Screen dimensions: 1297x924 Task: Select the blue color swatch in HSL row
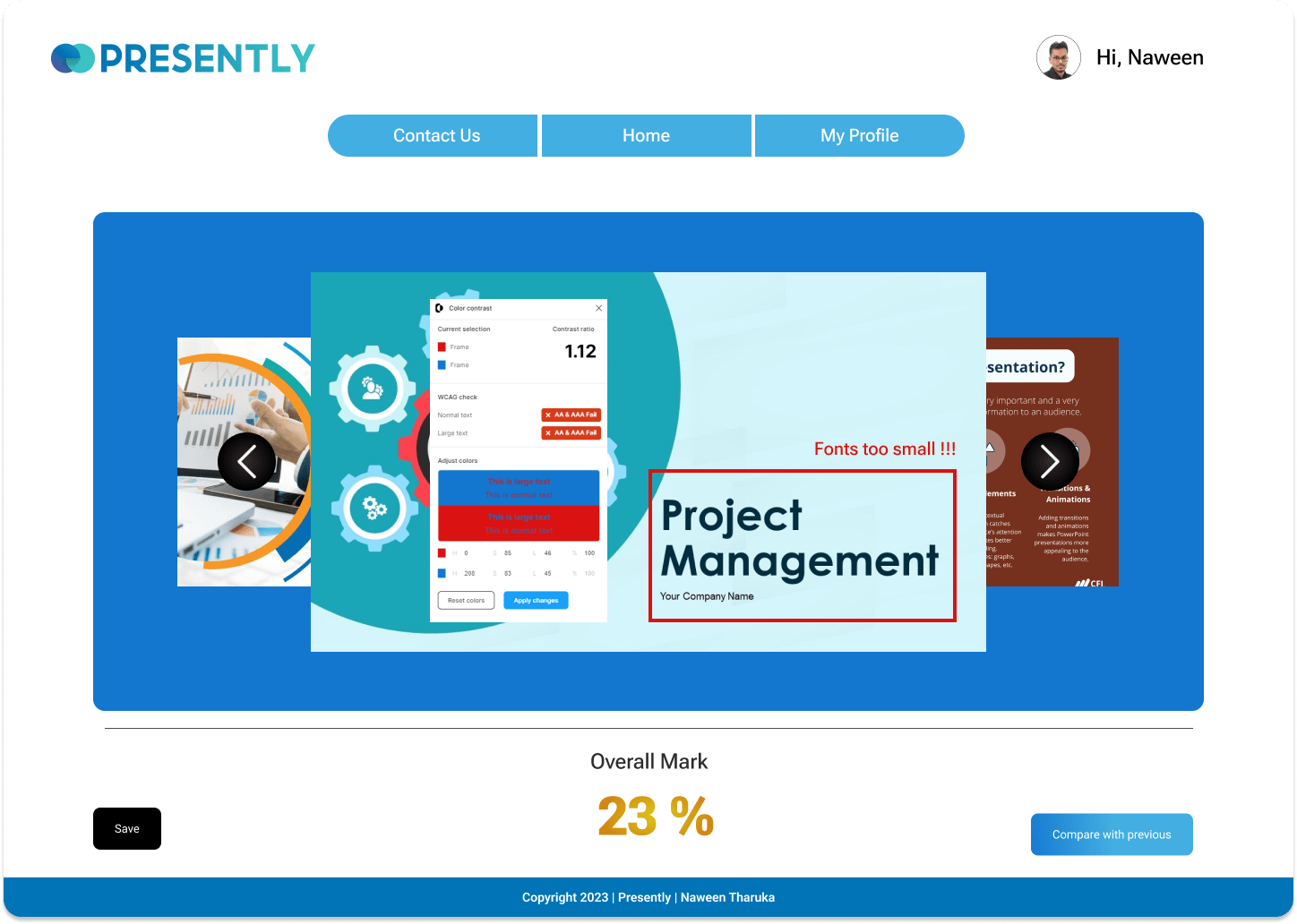[x=442, y=573]
